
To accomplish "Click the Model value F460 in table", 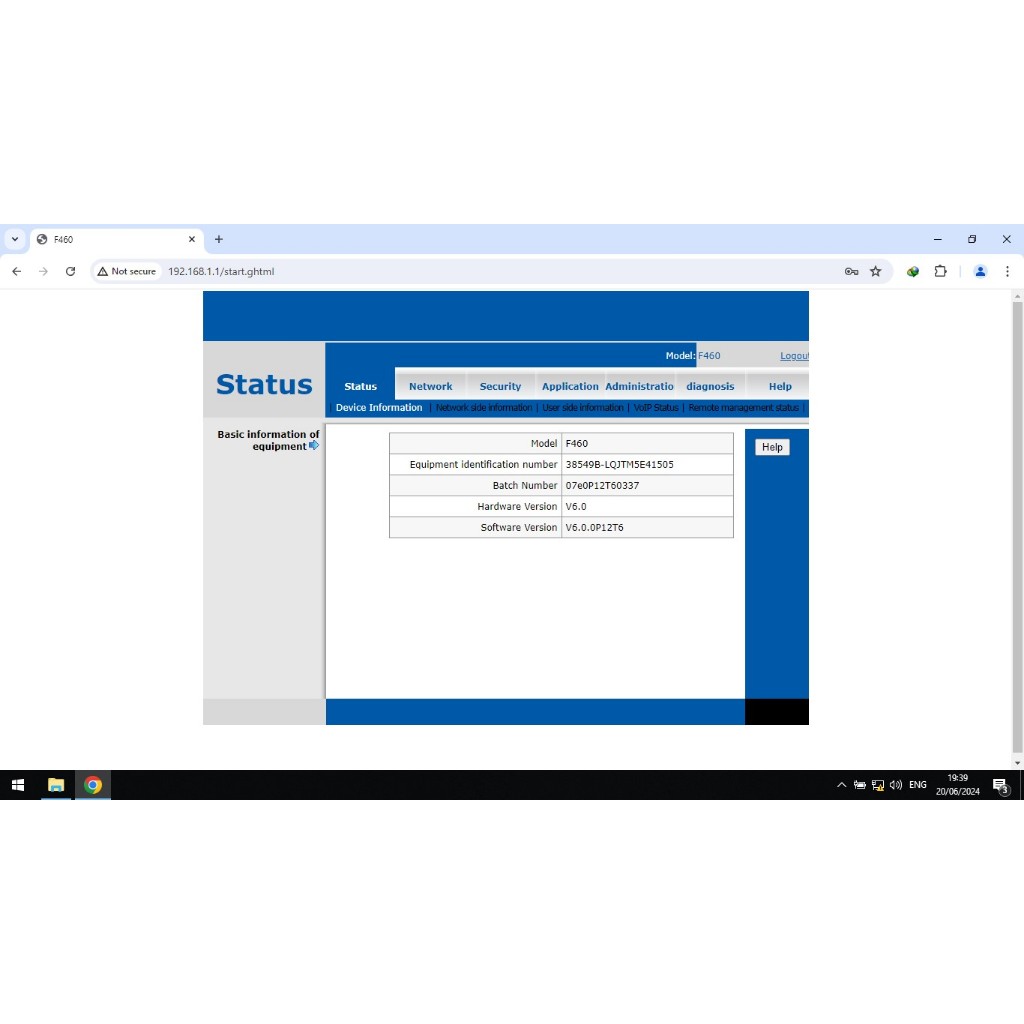I will point(577,443).
